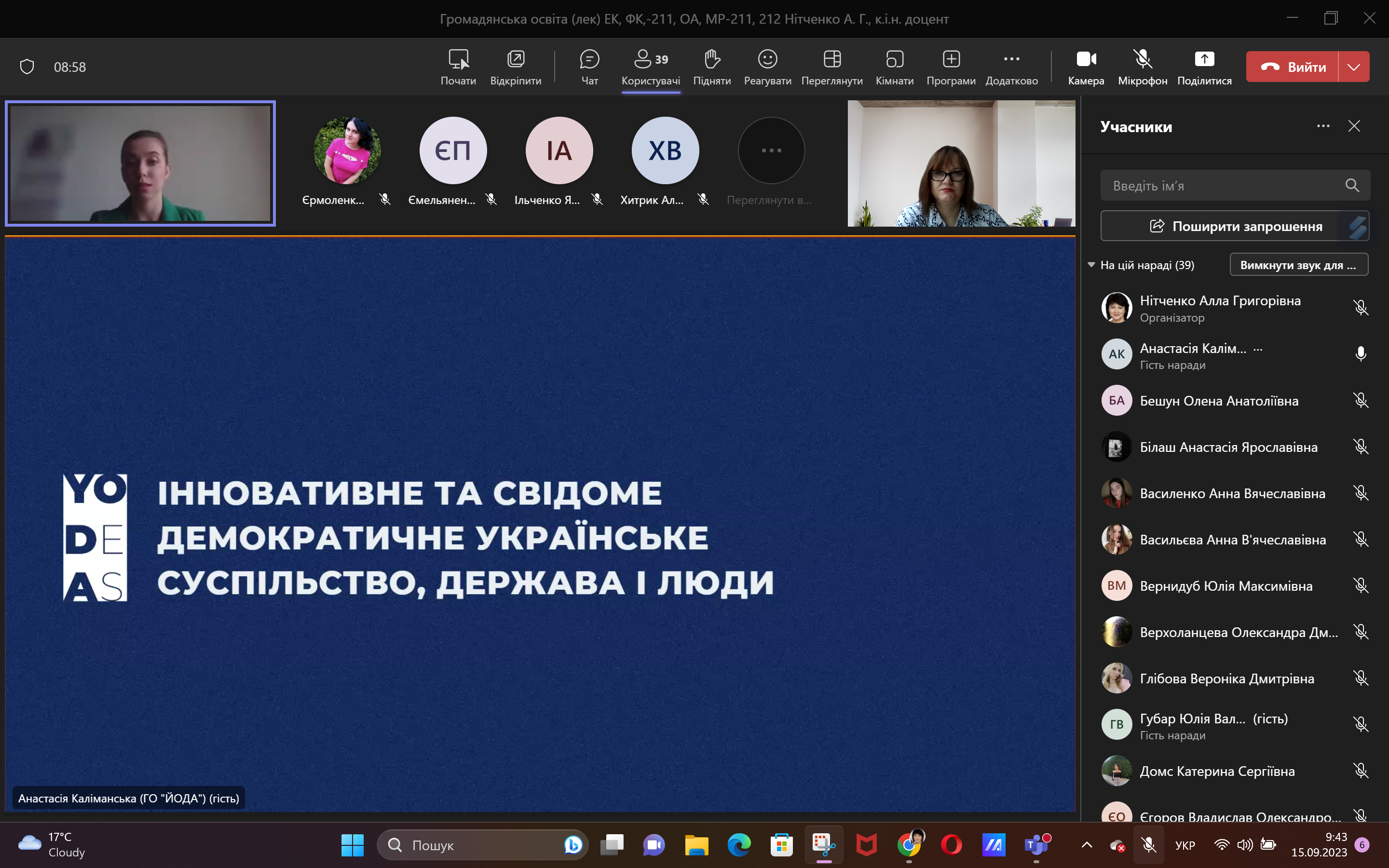The height and width of the screenshot is (868, 1389).
Task: Open the Reactions (Реагувати) smiley icon
Action: point(767,59)
